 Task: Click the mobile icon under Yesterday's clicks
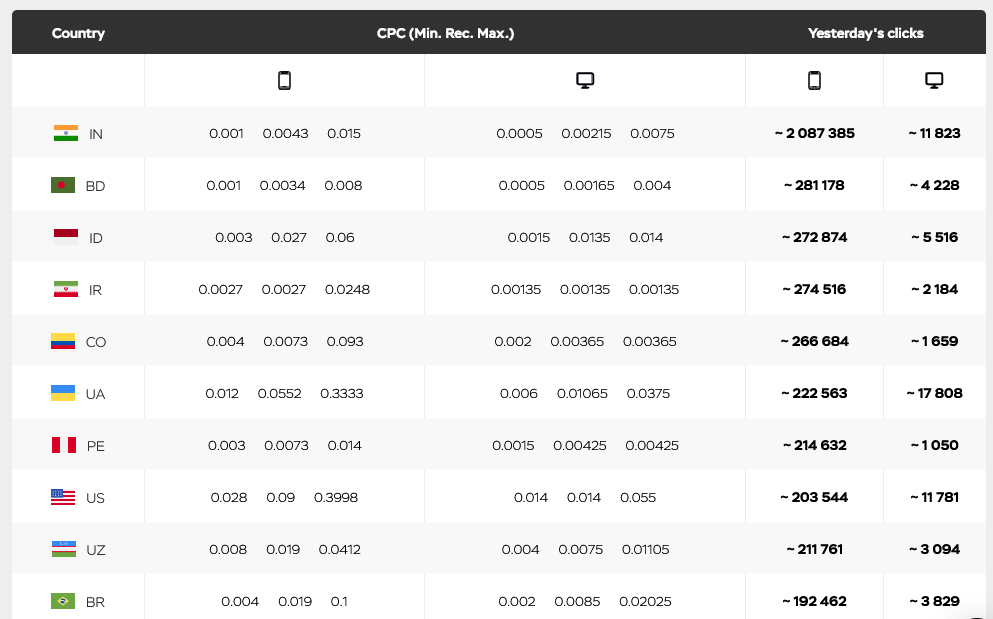[x=814, y=81]
